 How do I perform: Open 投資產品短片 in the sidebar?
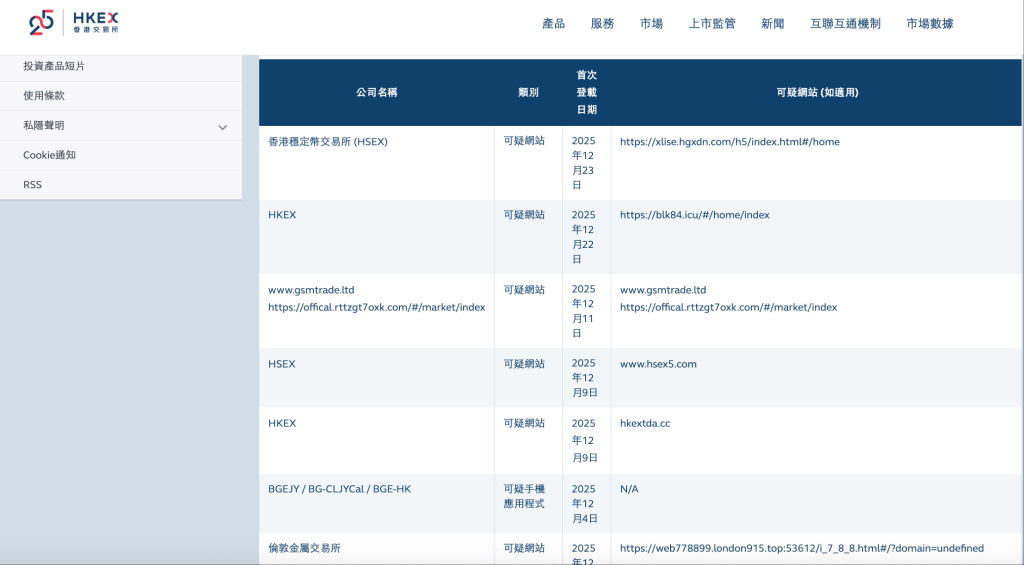(54, 66)
